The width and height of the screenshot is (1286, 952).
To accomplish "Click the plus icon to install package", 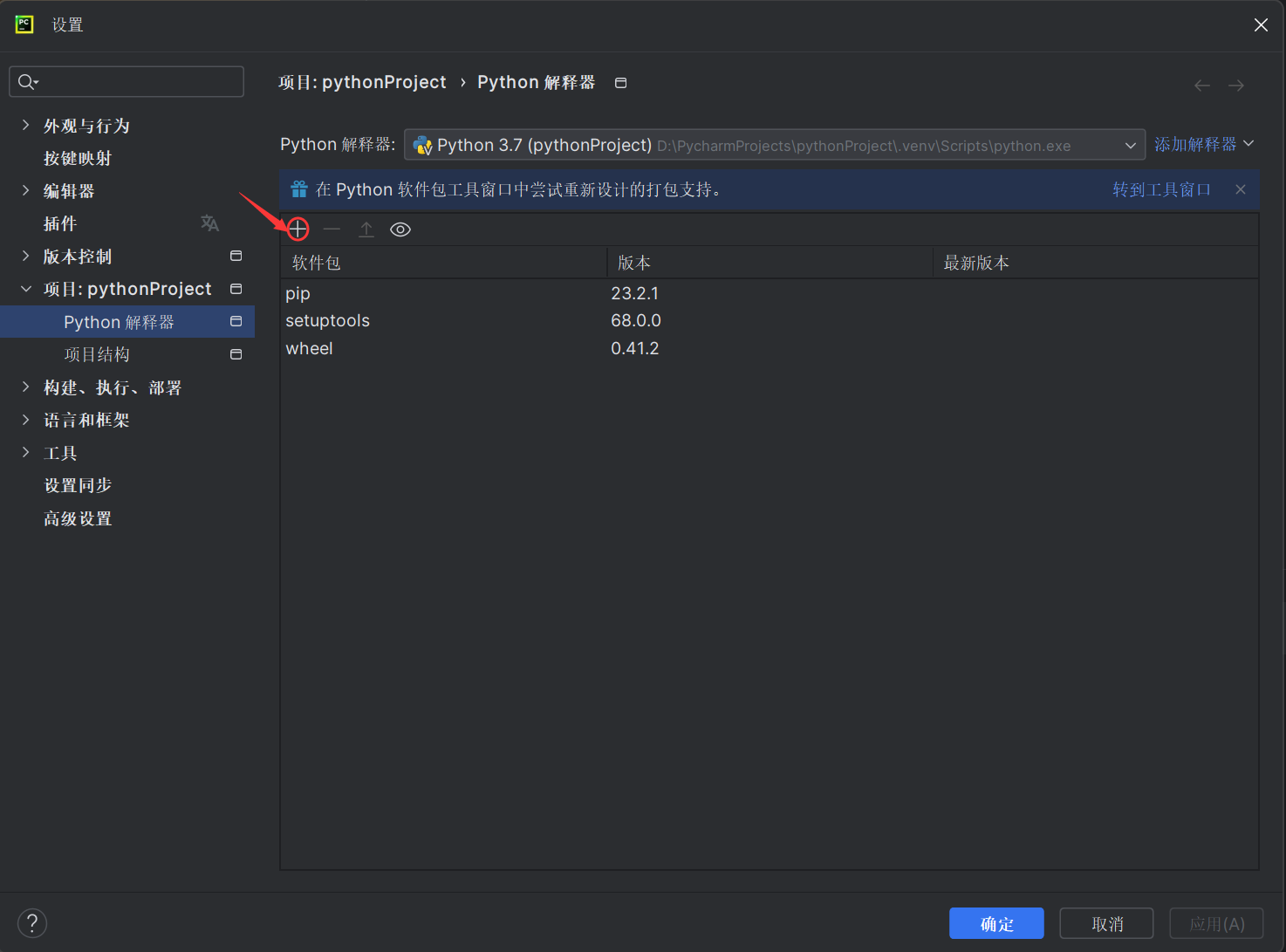I will click(298, 229).
